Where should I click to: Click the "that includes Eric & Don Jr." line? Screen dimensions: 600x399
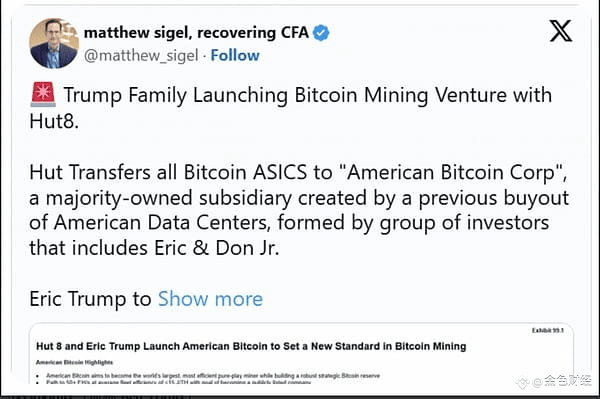[154, 248]
